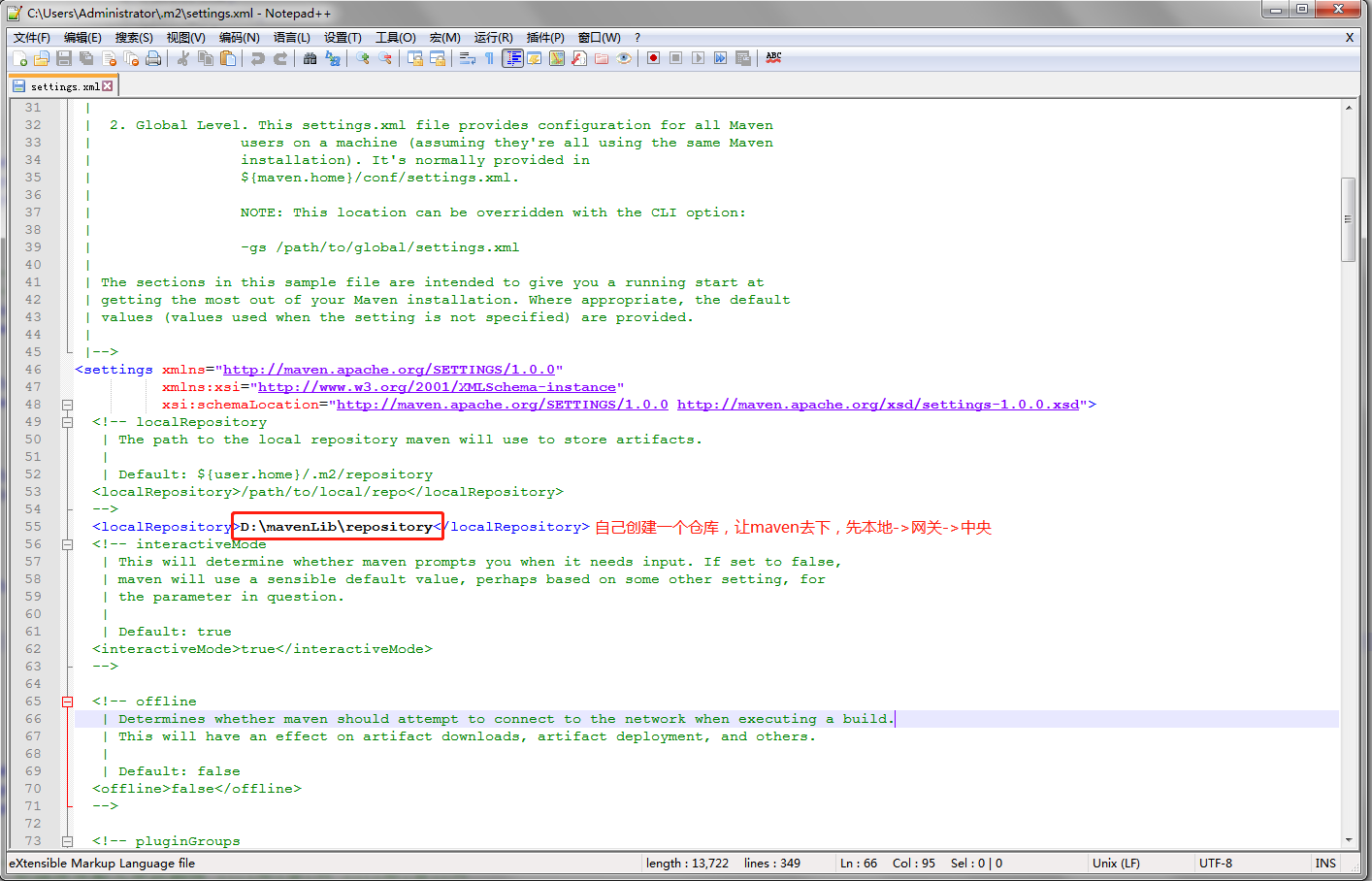1372x881 pixels.
Task: Follow the xmlns SETTINGS/1.0.0 link on line 46
Action: click(x=389, y=370)
